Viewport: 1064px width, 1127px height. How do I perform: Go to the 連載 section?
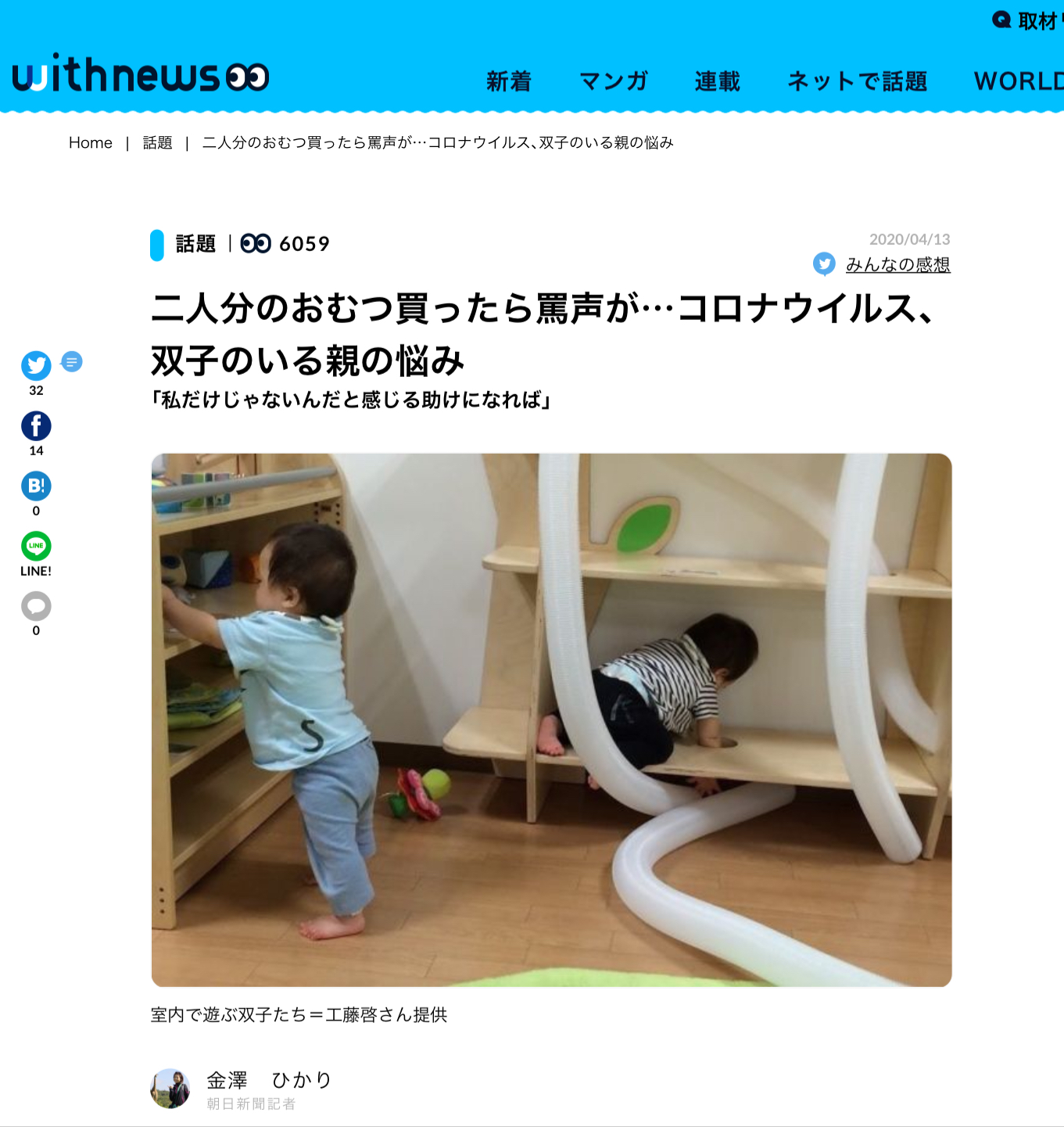[x=717, y=81]
